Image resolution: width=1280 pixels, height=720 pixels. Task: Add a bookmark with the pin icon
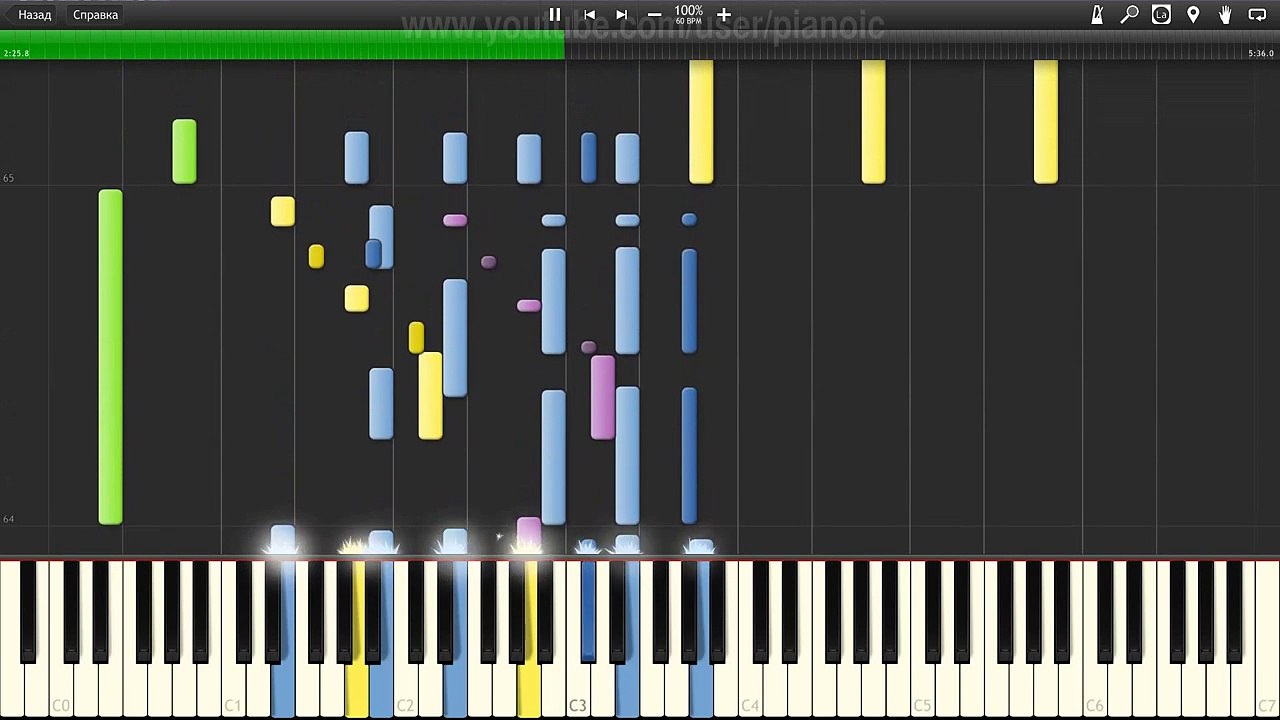tap(1193, 15)
